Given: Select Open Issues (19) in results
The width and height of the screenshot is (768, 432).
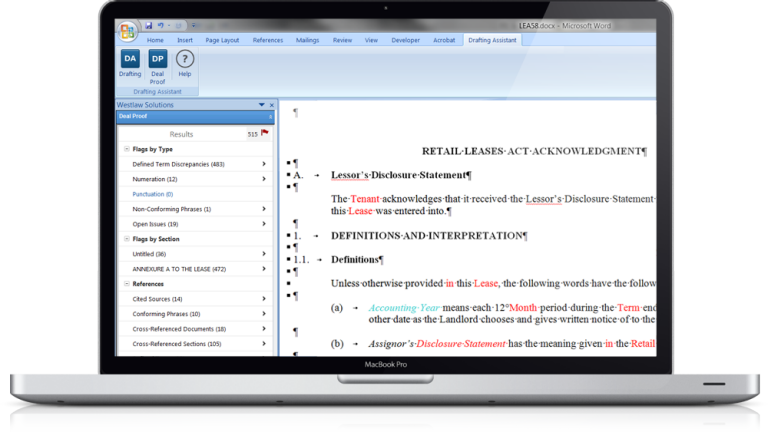Looking at the screenshot, I should 155,224.
